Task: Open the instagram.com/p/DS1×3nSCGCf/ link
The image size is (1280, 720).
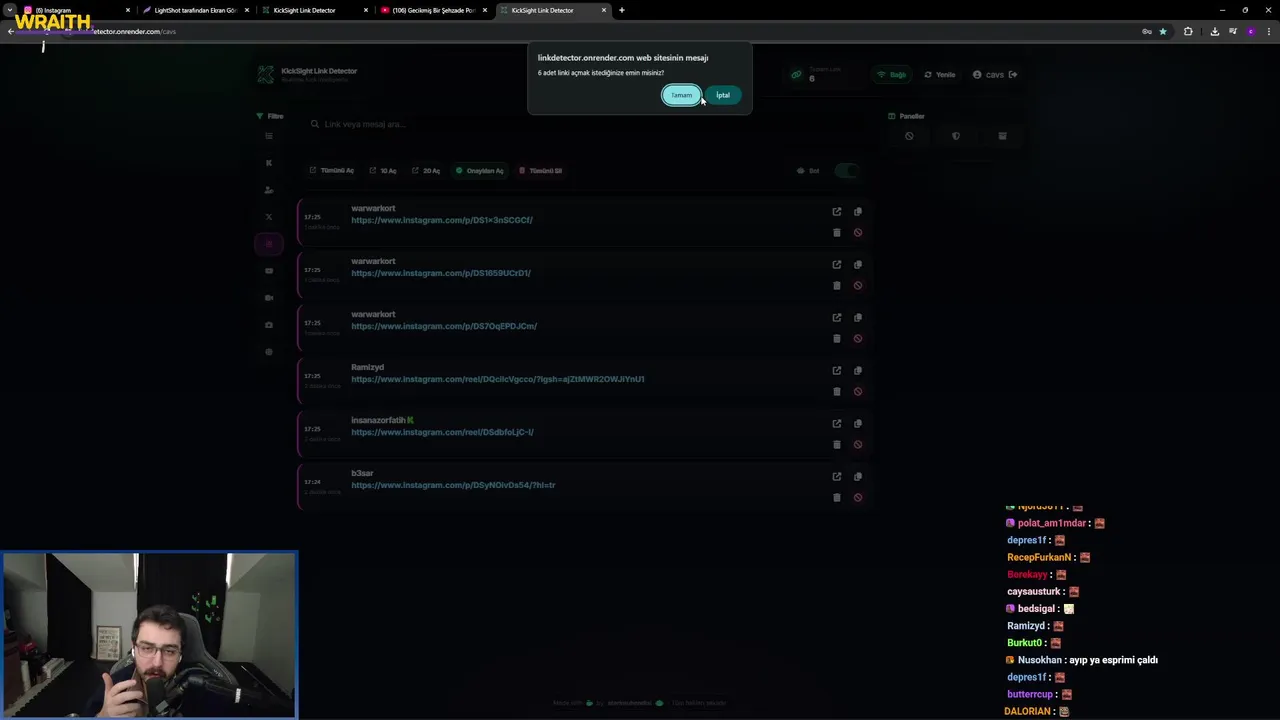Action: coord(442,220)
